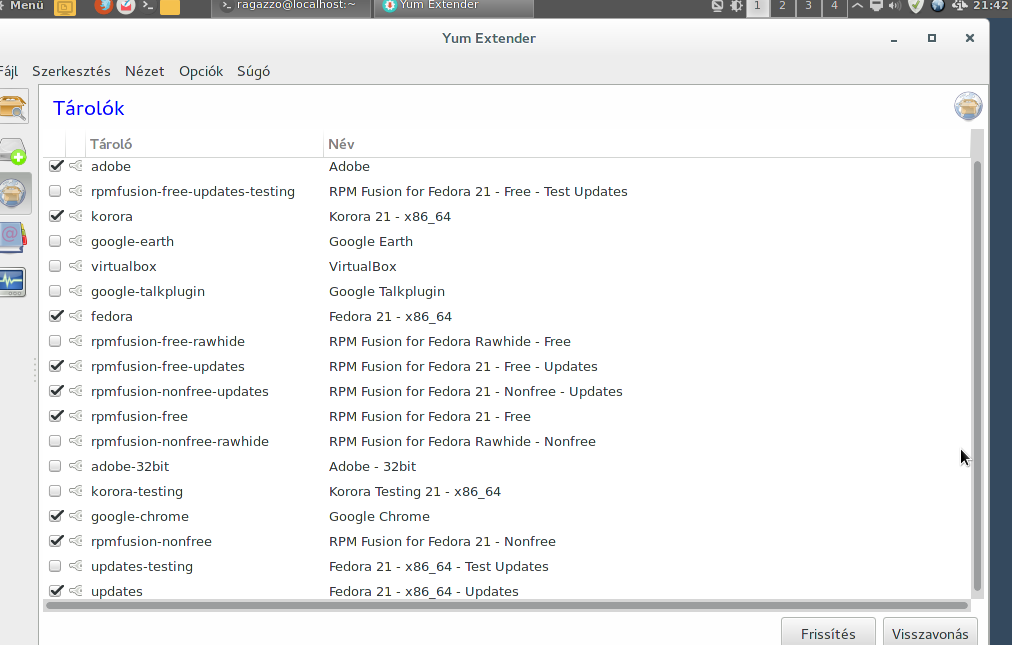The height and width of the screenshot is (645, 1012).
Task: Enable the virtualbox repository checkbox
Action: point(55,266)
